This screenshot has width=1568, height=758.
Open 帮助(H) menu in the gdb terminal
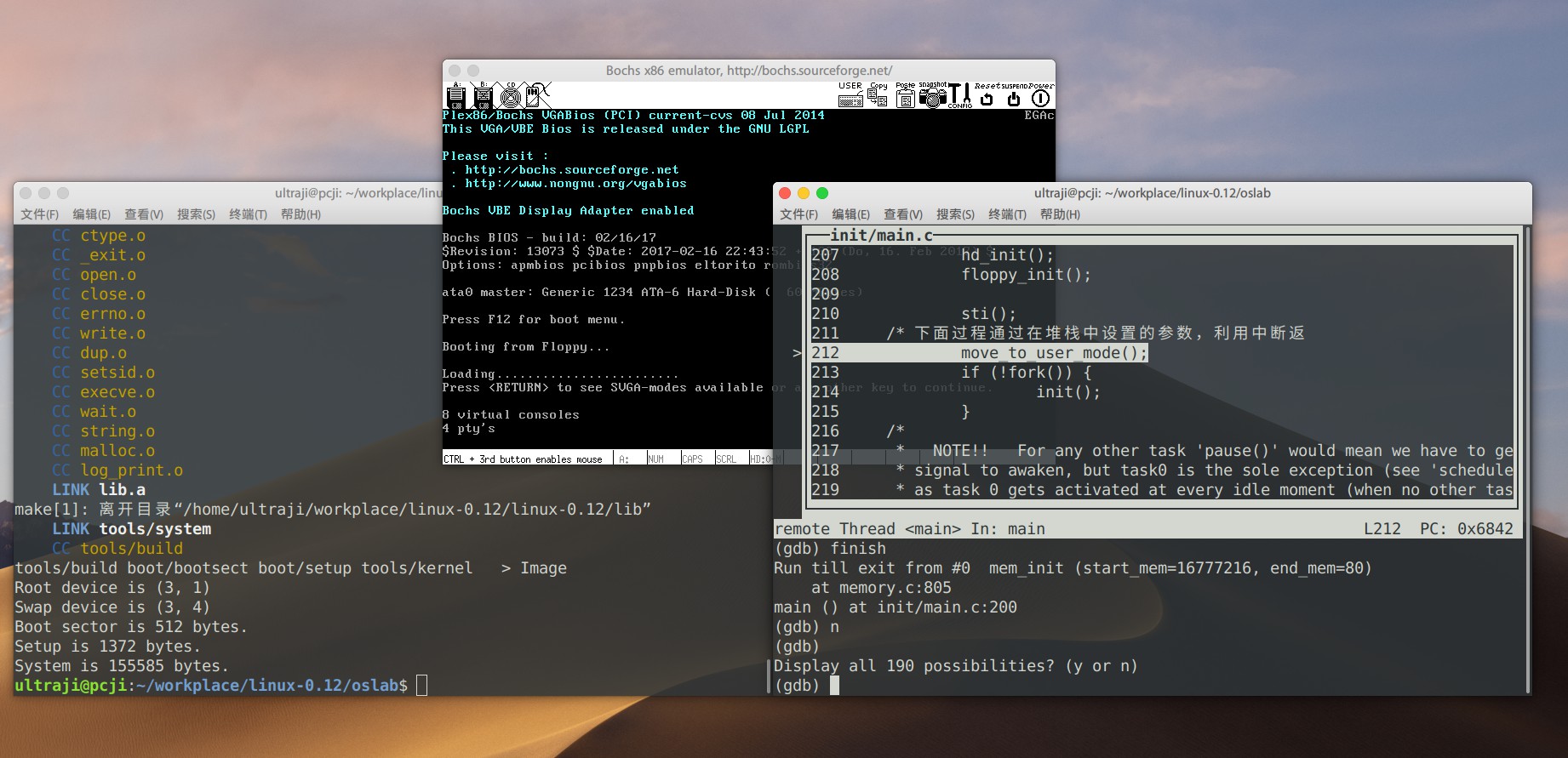[1060, 214]
